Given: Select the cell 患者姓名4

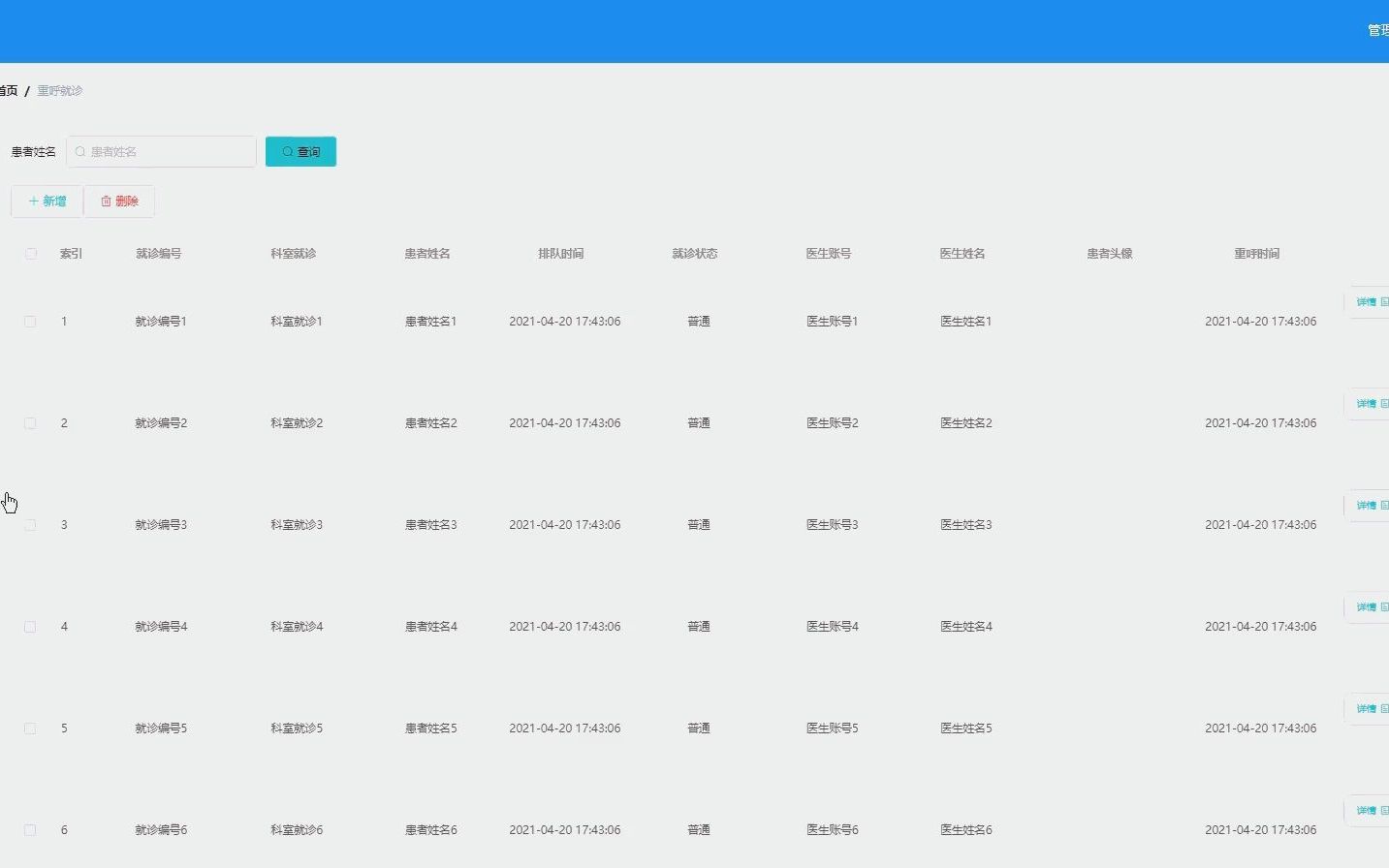Looking at the screenshot, I should pyautogui.click(x=430, y=627).
